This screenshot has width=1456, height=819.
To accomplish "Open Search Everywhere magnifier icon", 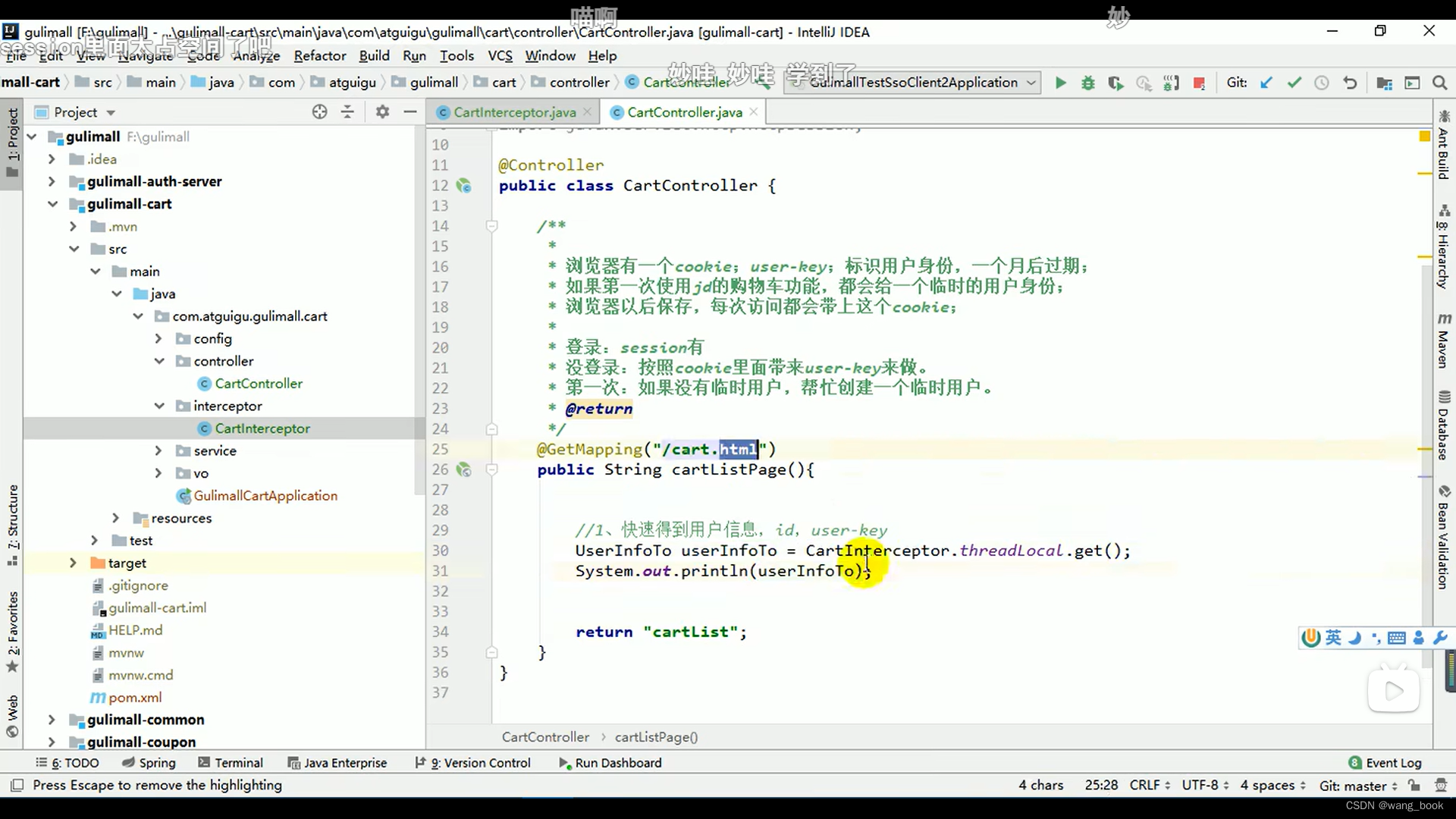I will tap(1439, 83).
